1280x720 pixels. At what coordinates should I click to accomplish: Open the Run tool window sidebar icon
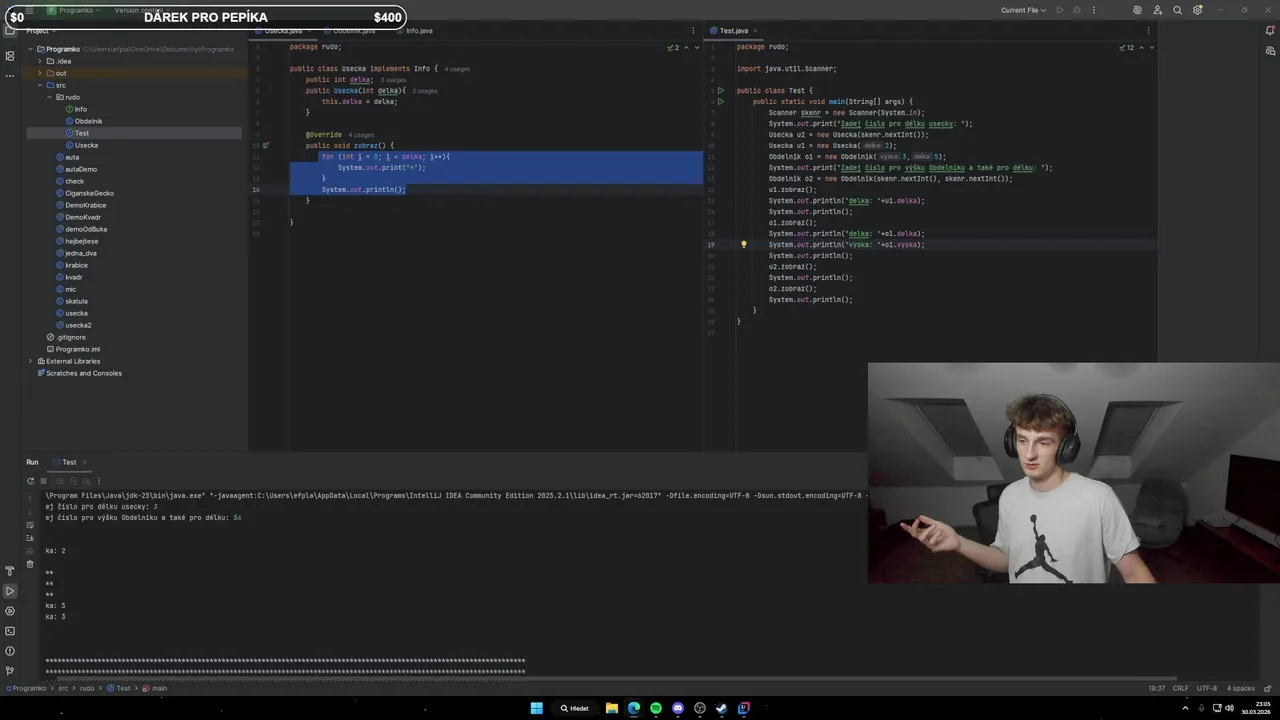point(10,591)
